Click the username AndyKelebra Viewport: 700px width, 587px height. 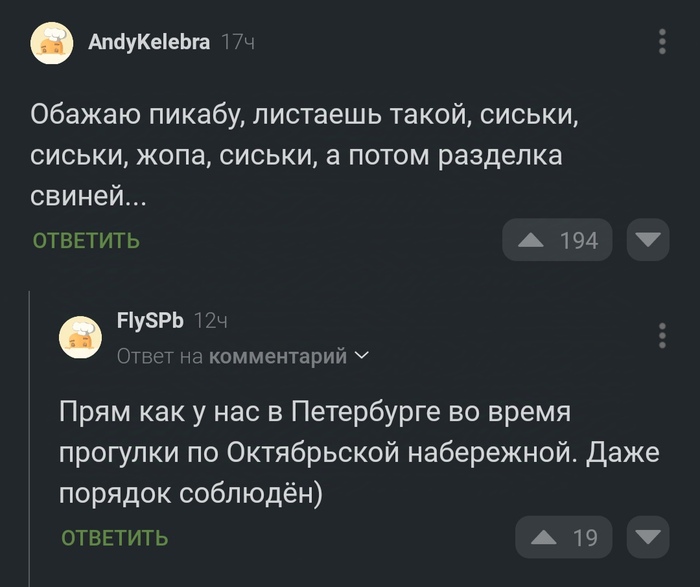149,42
